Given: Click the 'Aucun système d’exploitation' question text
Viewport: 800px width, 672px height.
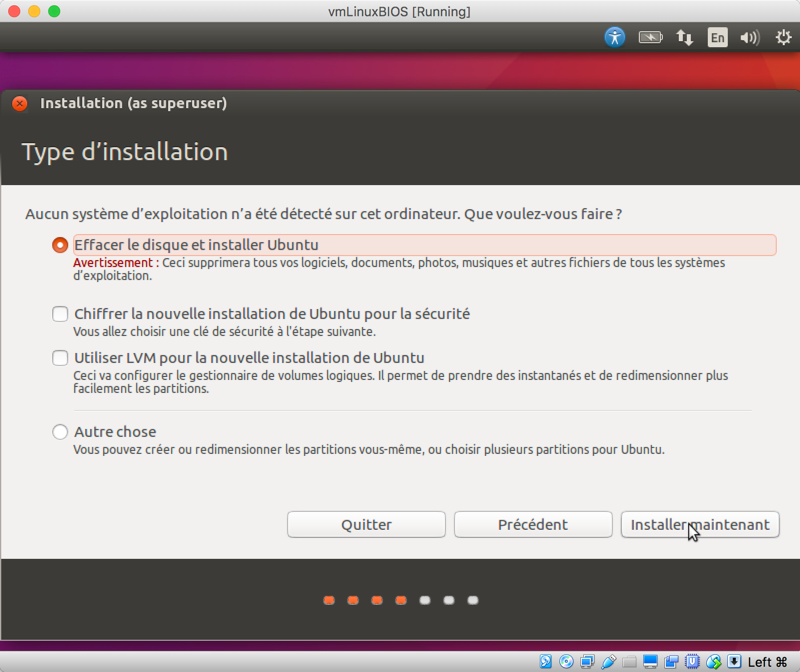Looking at the screenshot, I should point(323,214).
